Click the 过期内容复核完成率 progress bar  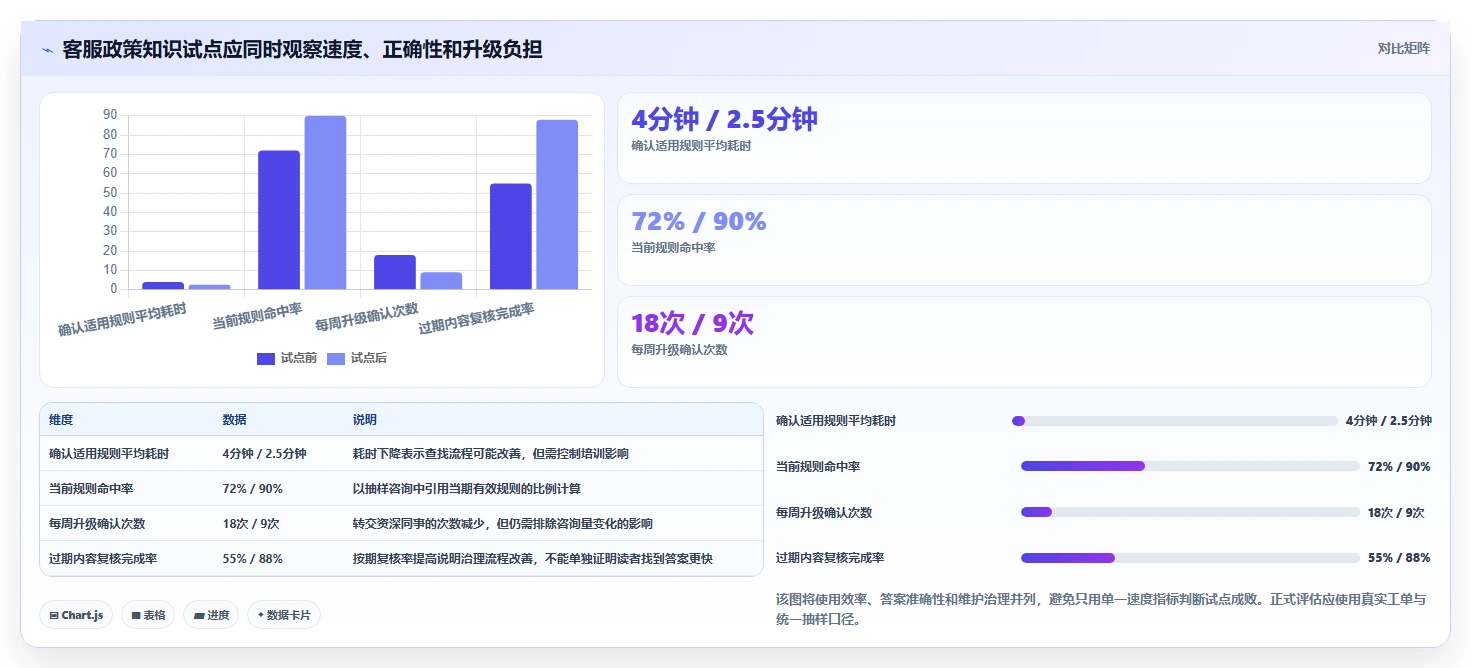[1190, 558]
